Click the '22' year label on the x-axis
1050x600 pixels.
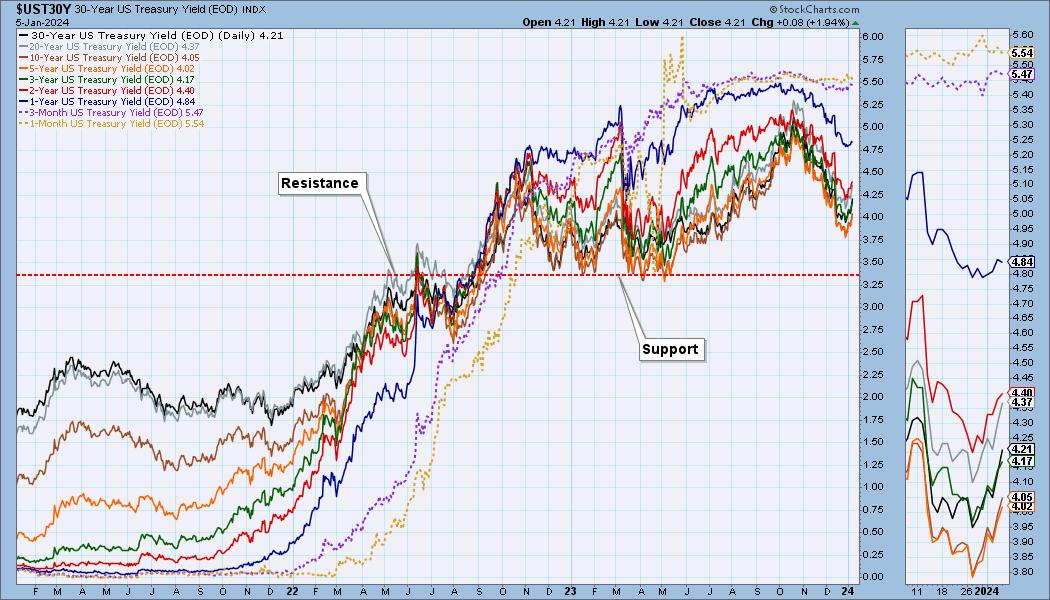292,591
